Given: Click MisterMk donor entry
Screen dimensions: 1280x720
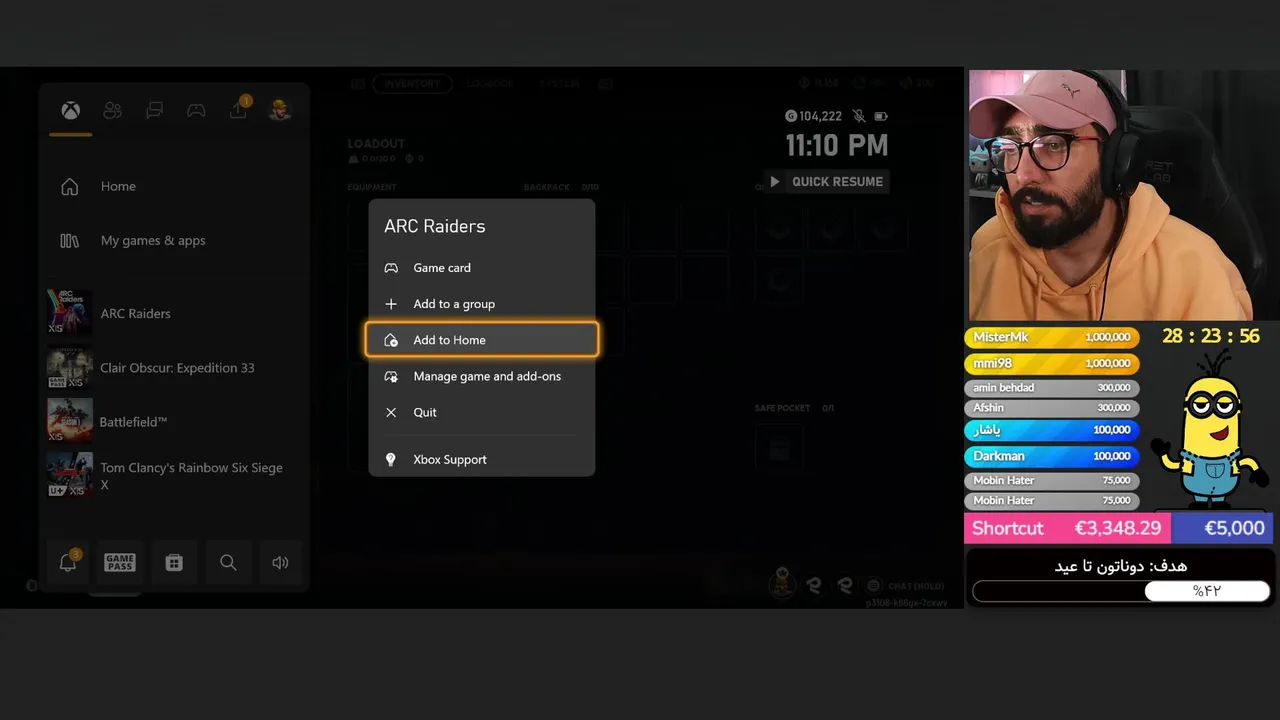Looking at the screenshot, I should point(1051,338).
